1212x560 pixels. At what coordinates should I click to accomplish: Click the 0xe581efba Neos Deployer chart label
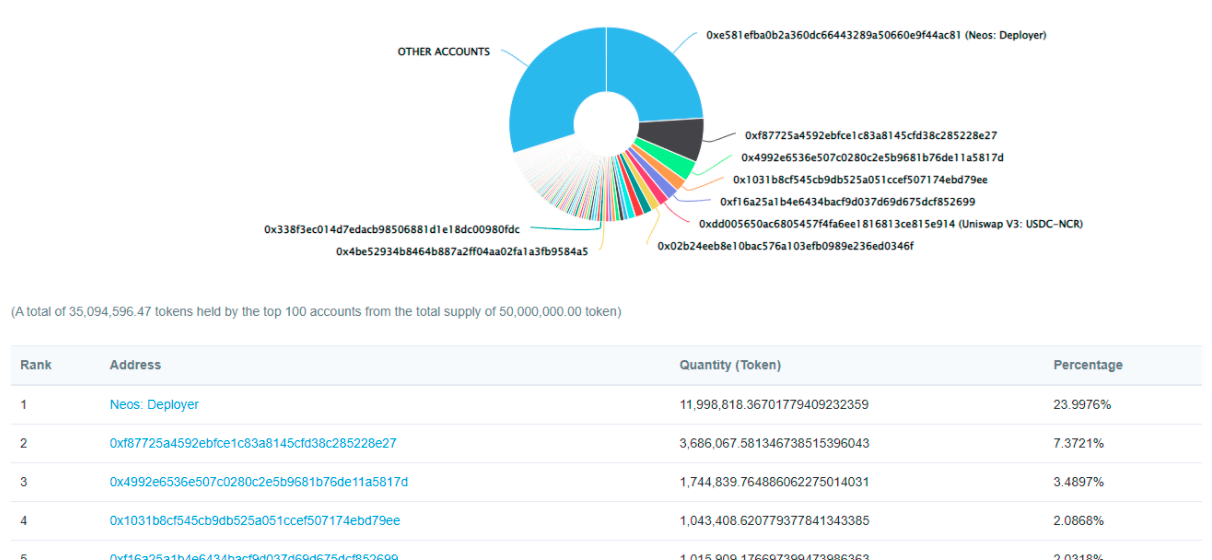pos(876,35)
